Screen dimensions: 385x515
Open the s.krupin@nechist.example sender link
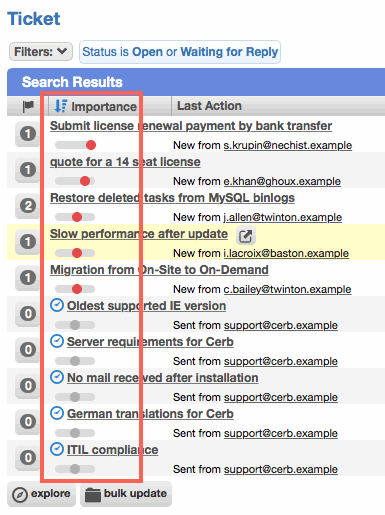point(288,145)
